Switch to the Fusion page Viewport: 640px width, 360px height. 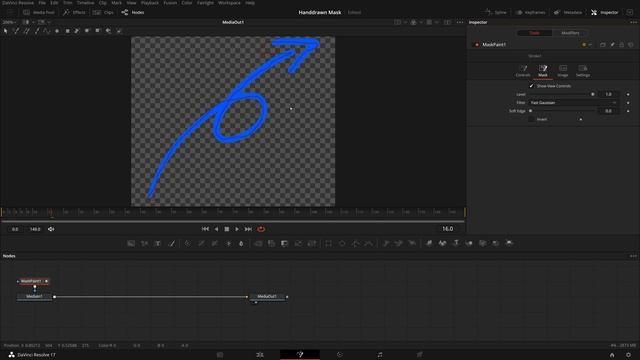tap(300, 355)
